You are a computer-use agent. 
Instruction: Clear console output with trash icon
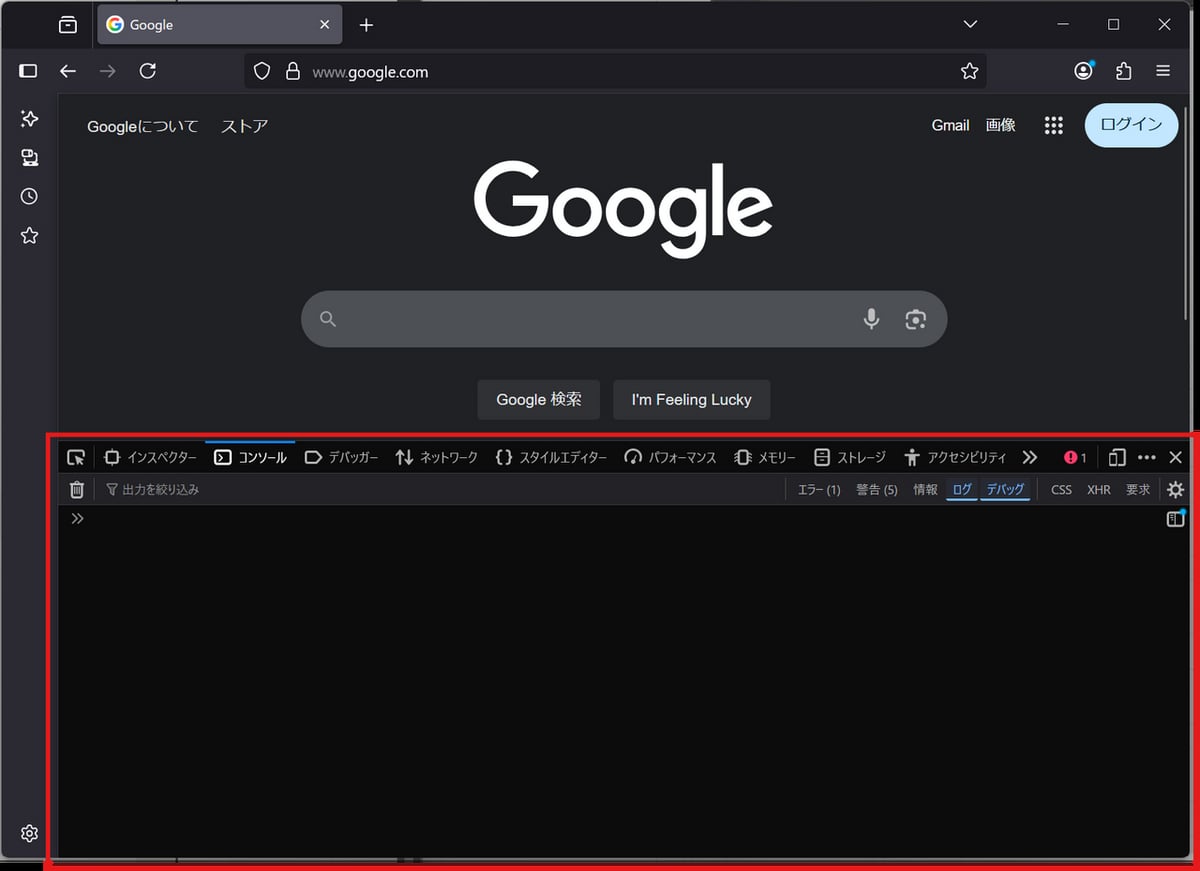tap(76, 489)
